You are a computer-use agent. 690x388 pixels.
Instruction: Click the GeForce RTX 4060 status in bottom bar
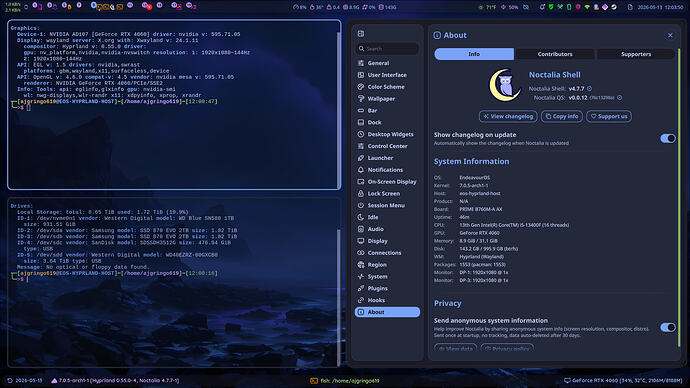(623, 381)
